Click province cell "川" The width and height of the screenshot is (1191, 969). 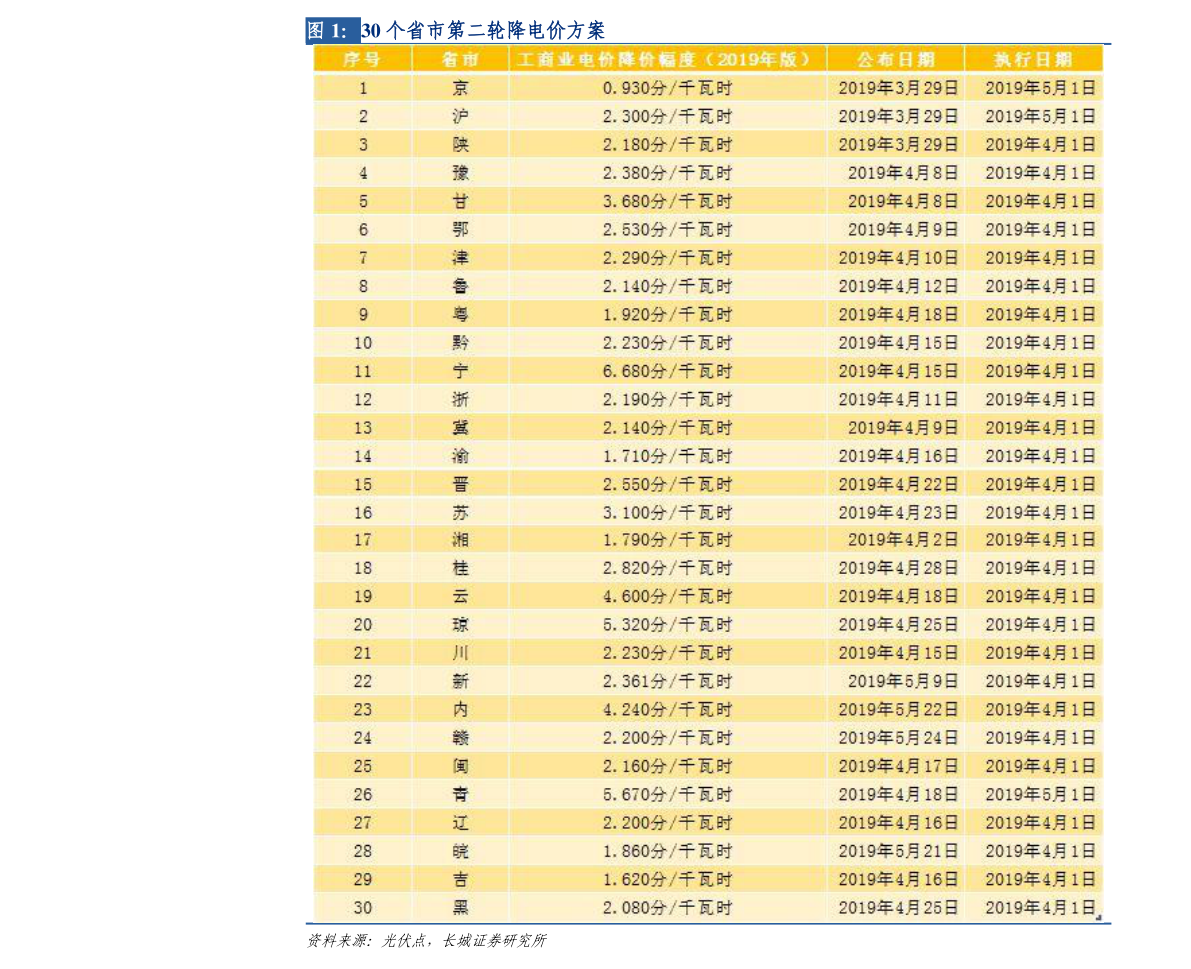click(x=460, y=653)
